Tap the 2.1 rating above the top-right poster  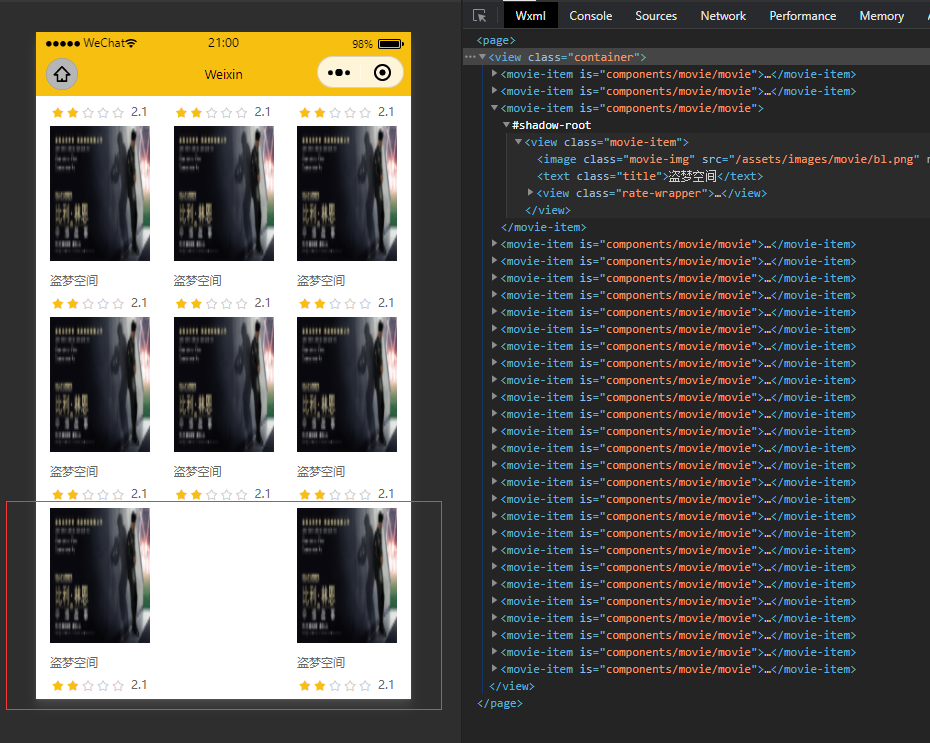[386, 112]
